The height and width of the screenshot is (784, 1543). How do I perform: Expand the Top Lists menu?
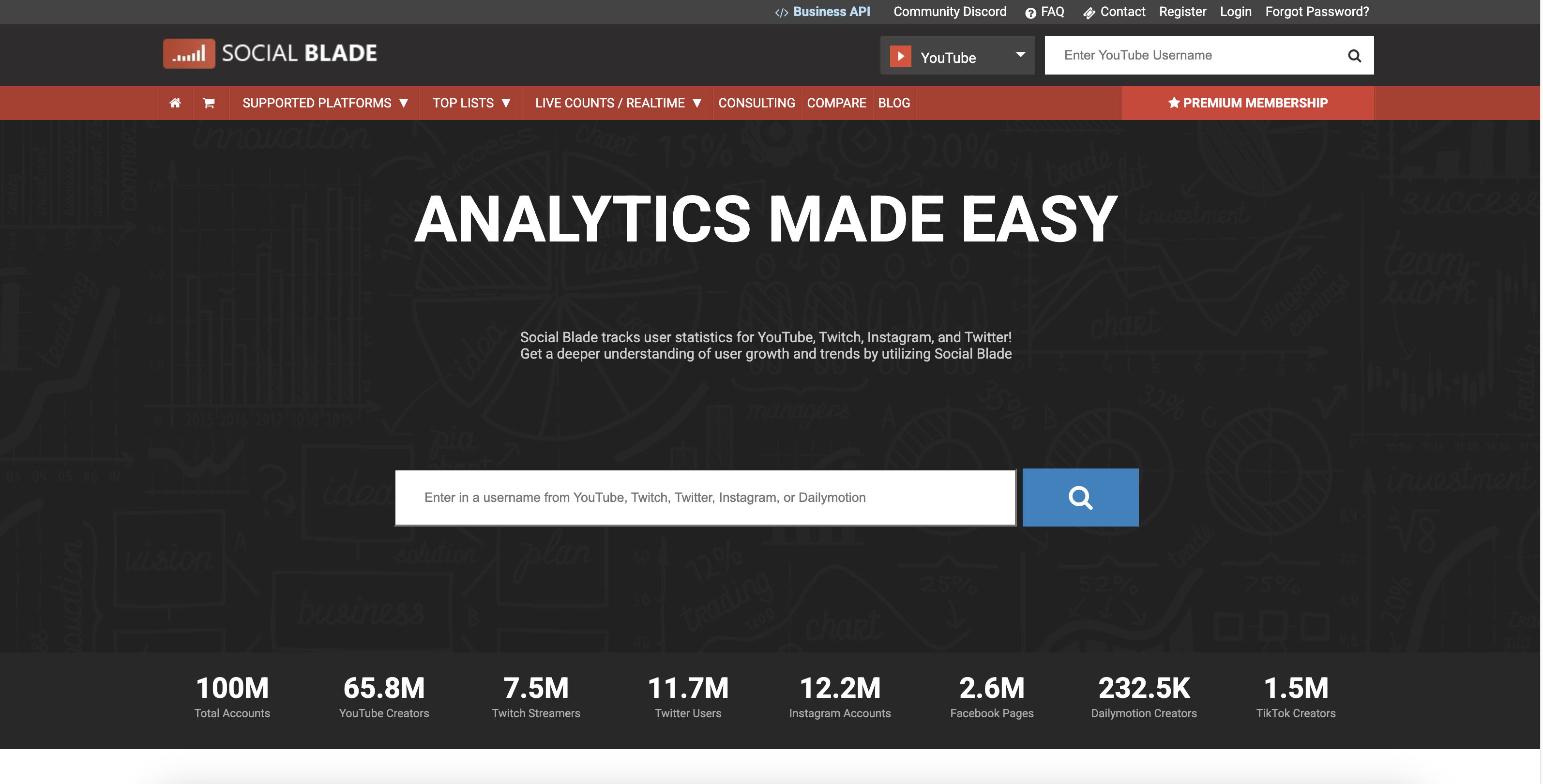(471, 103)
